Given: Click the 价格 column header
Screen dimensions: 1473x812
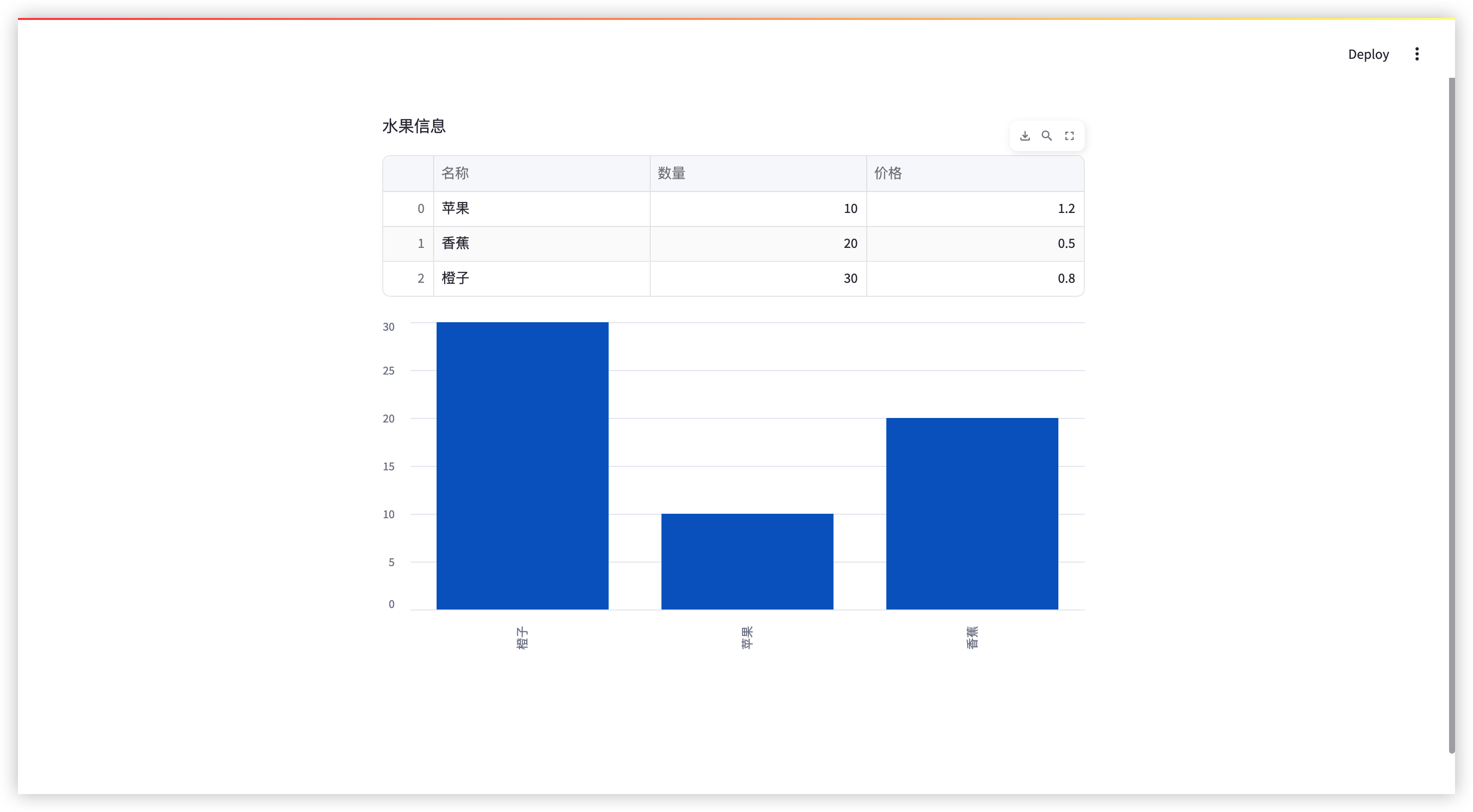Looking at the screenshot, I should point(975,173).
